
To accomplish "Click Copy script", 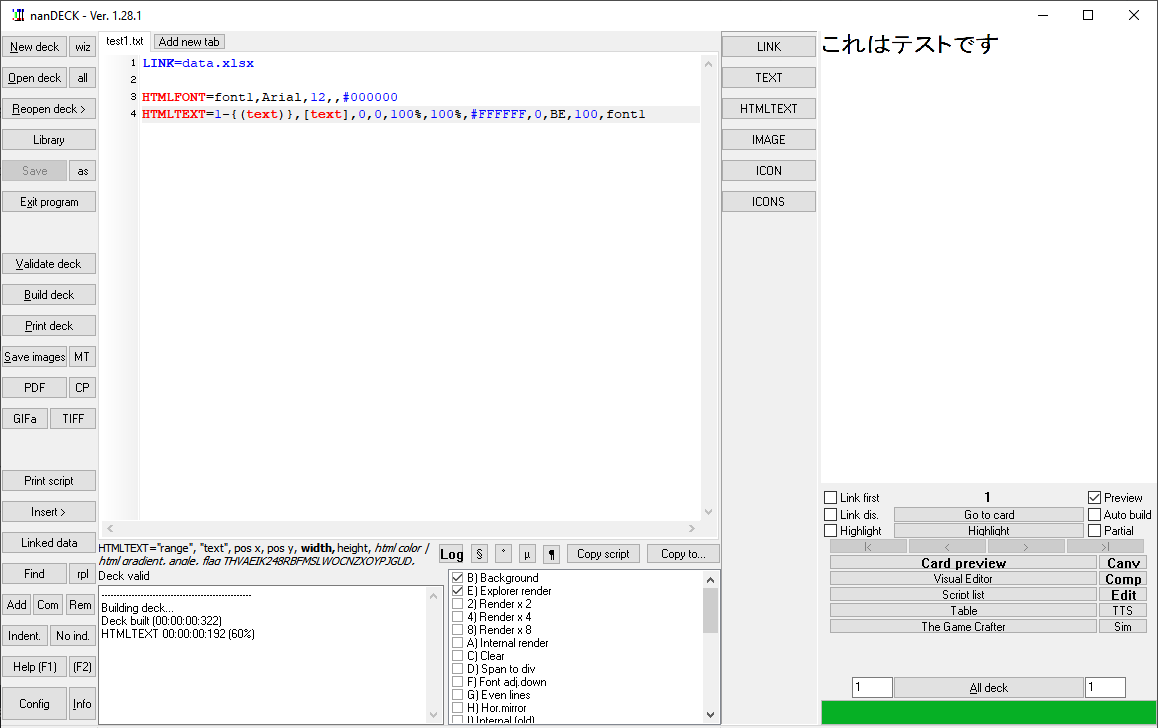I will tap(603, 554).
